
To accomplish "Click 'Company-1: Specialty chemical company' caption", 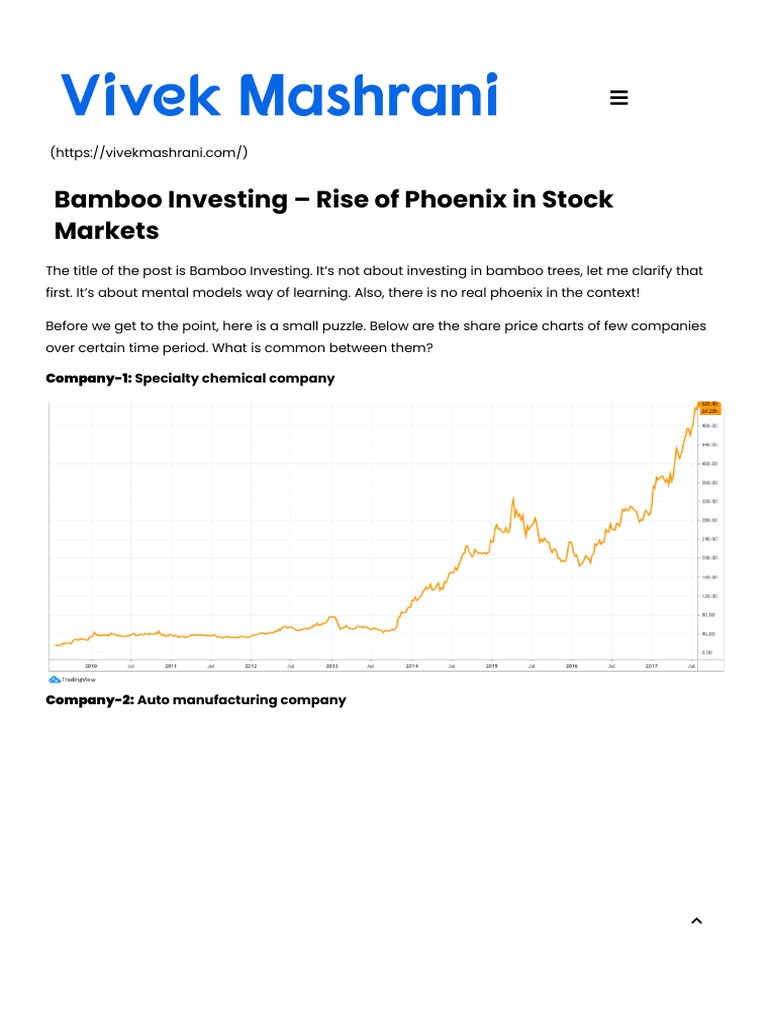I will point(190,378).
